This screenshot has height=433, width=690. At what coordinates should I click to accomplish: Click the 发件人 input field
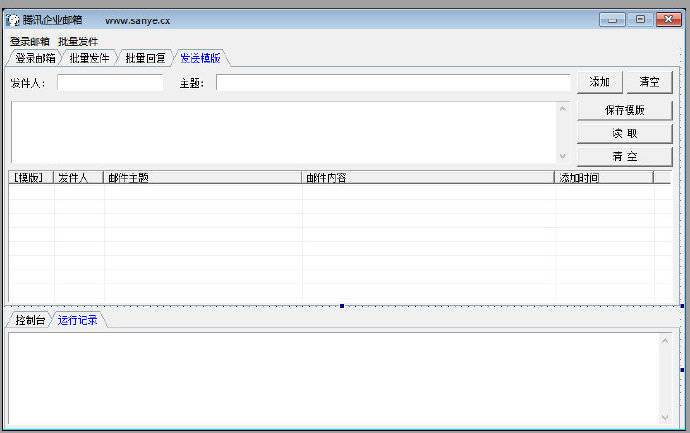[110, 83]
